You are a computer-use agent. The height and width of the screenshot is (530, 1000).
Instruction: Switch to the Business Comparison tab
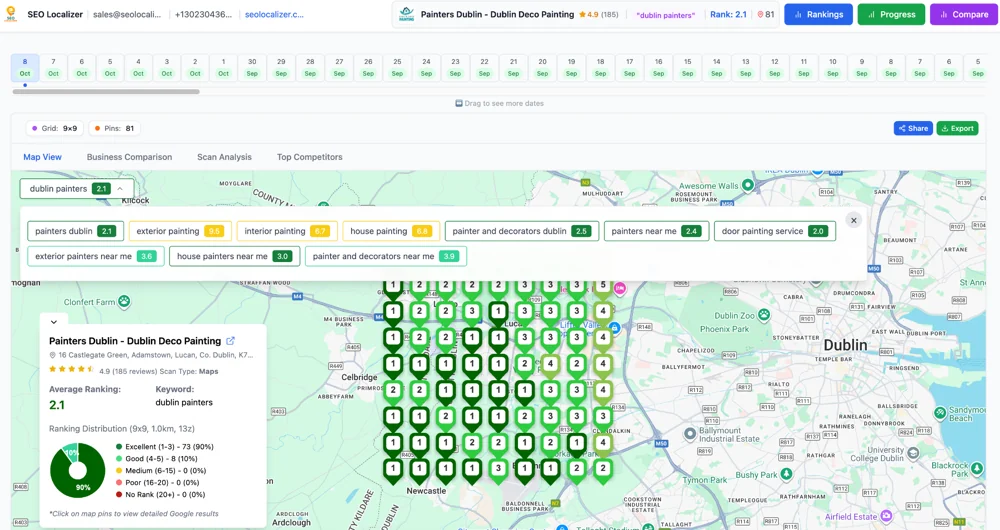129,157
